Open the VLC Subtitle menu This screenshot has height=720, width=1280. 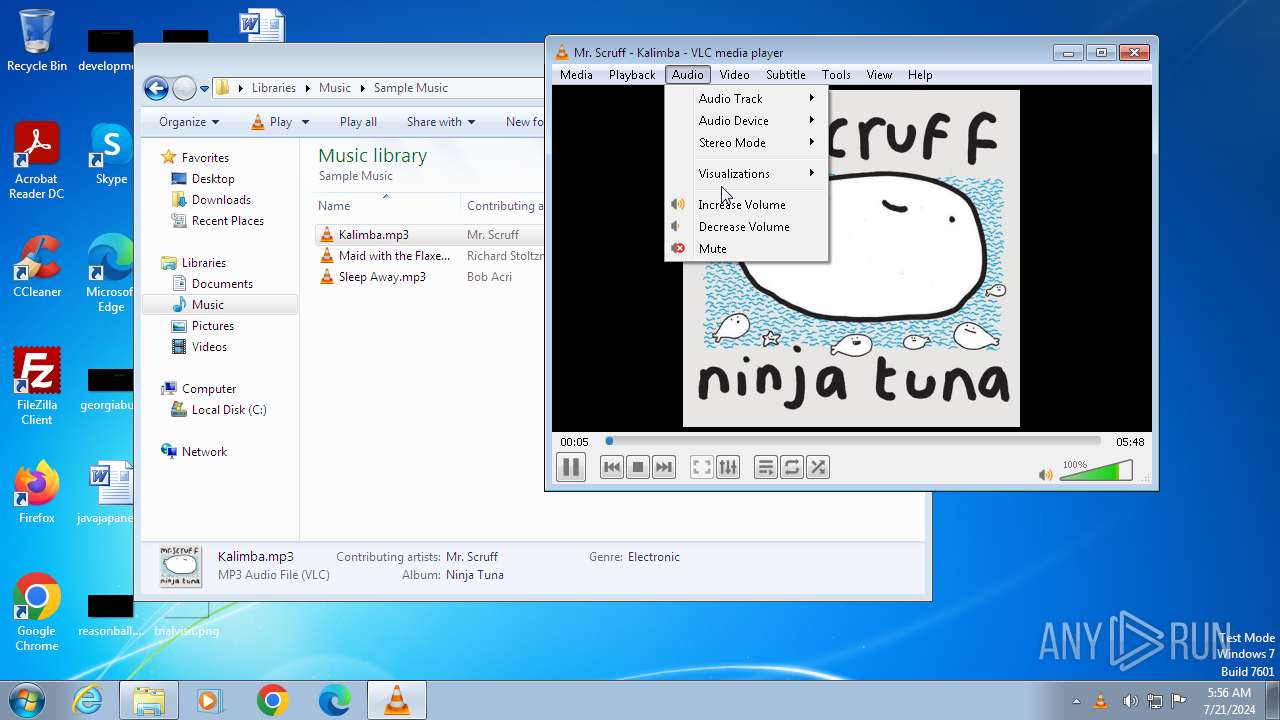[x=786, y=75]
